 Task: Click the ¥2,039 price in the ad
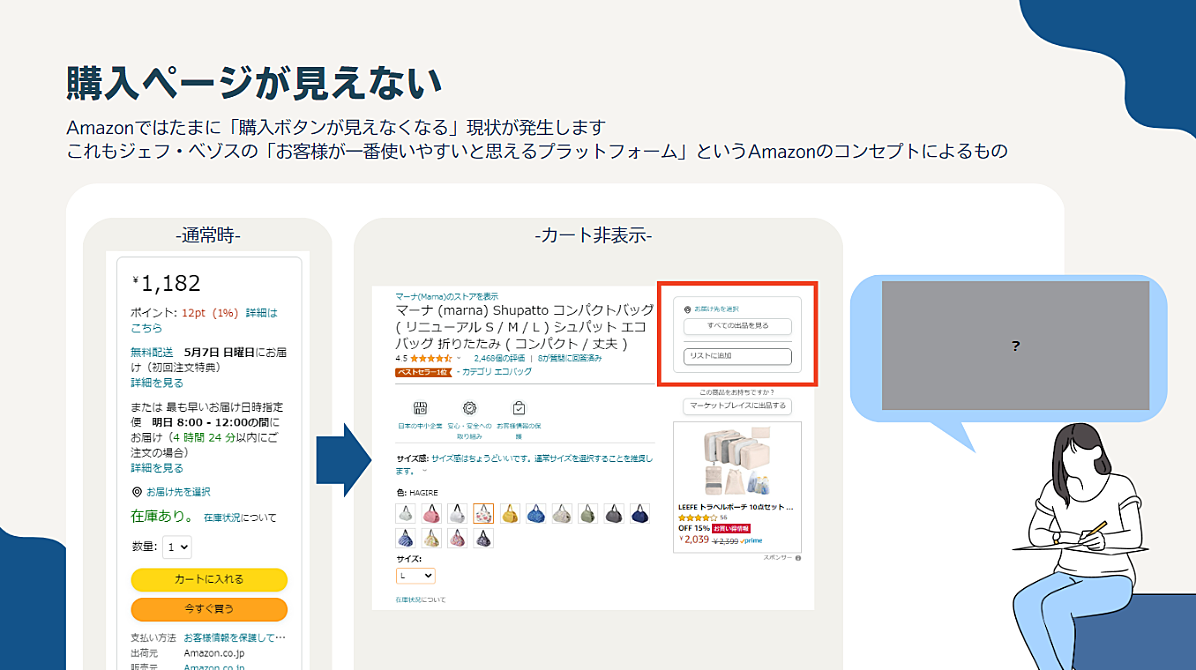click(694, 540)
